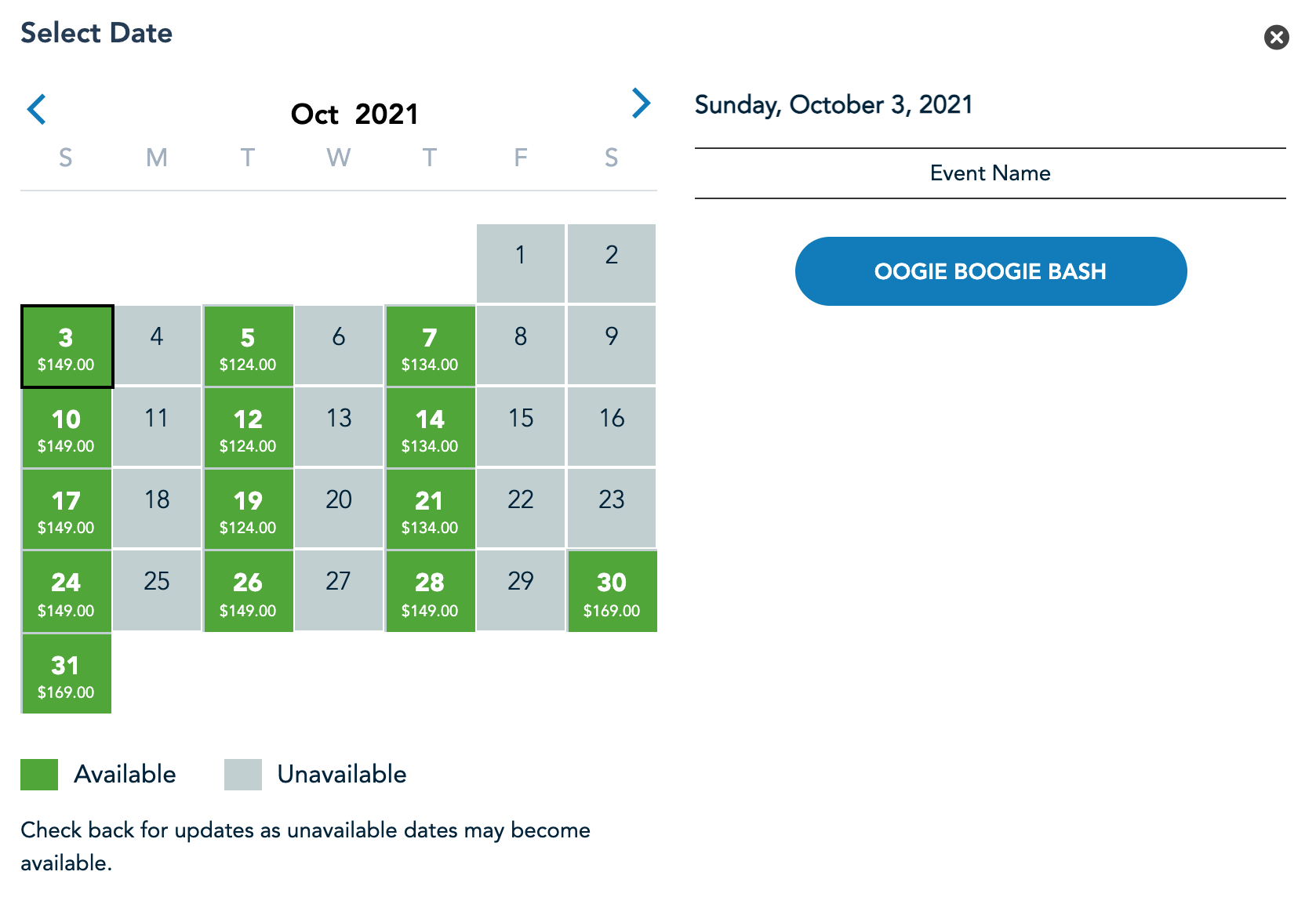Pick Thursday October 14
Screen dimensions: 1316x897
(x=430, y=429)
